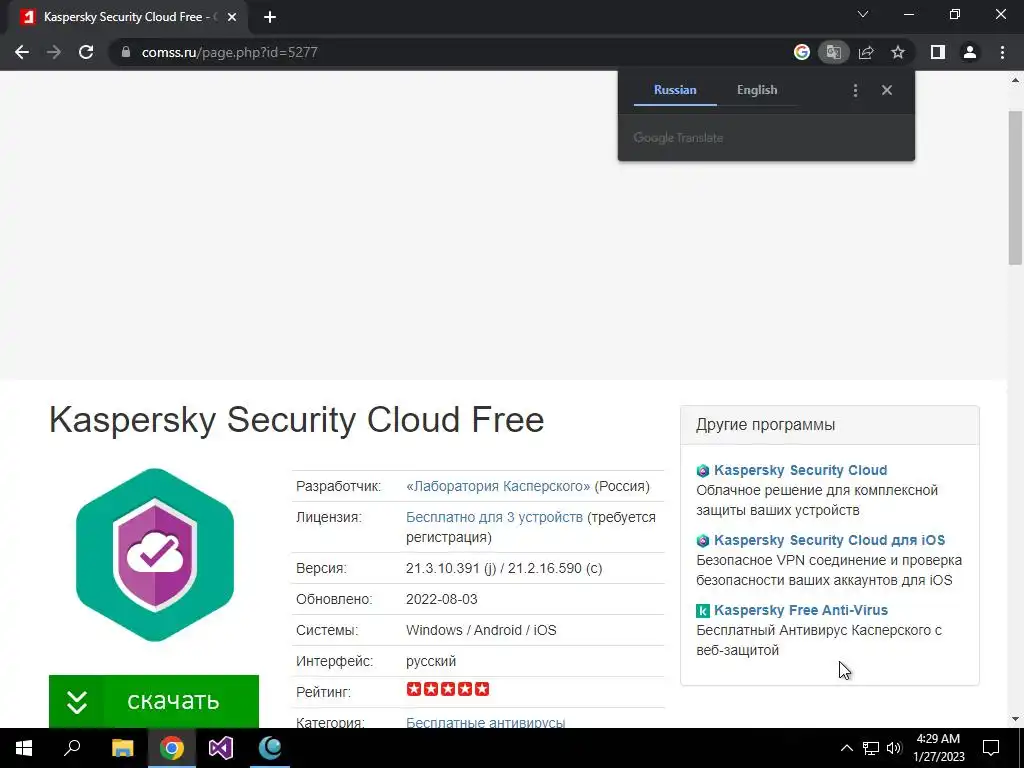
Task: Select English in the translate popup
Action: (757, 90)
